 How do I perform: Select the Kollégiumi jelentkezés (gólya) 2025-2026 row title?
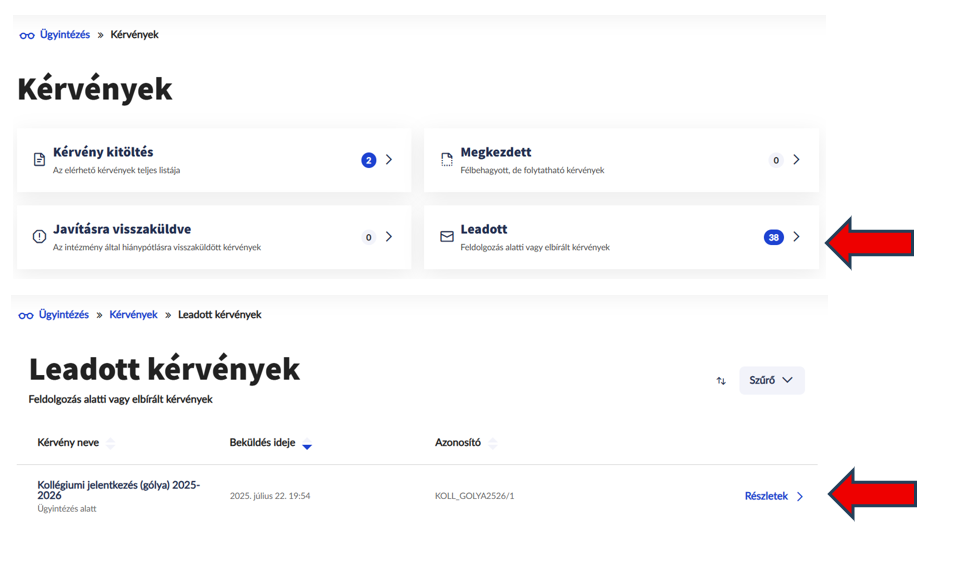[x=118, y=490]
